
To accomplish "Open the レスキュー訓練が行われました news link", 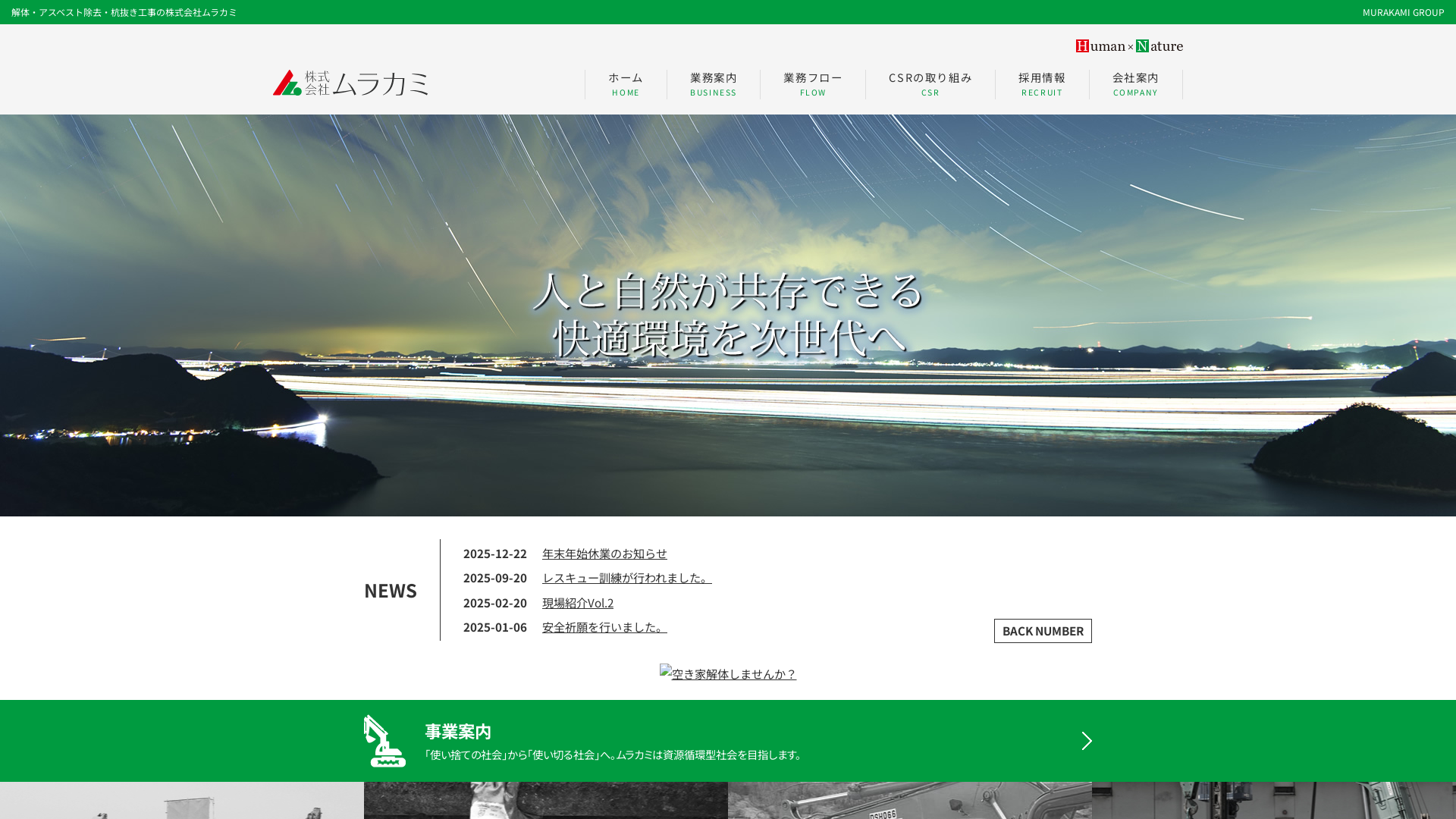I will (626, 578).
